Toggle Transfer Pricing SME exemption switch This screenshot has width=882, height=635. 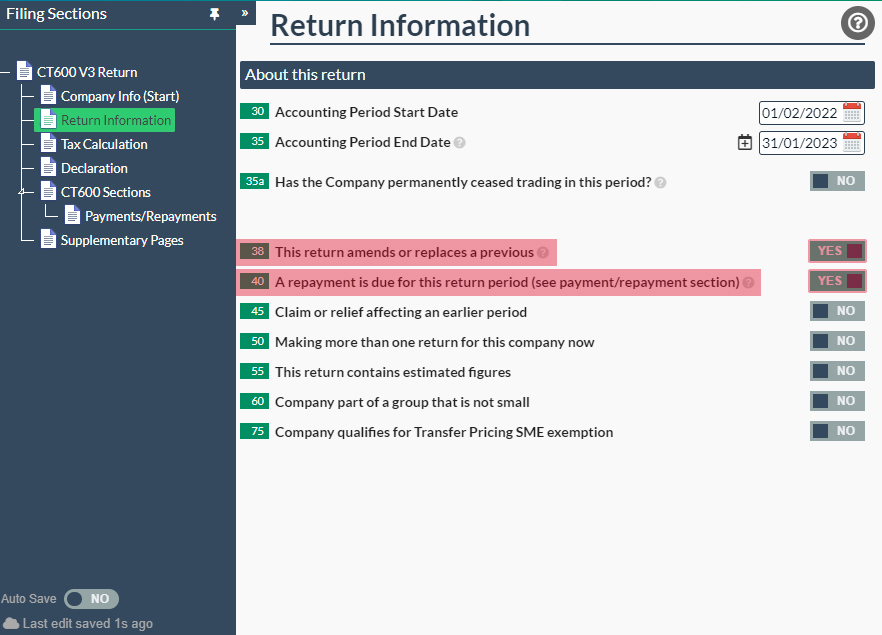(837, 431)
